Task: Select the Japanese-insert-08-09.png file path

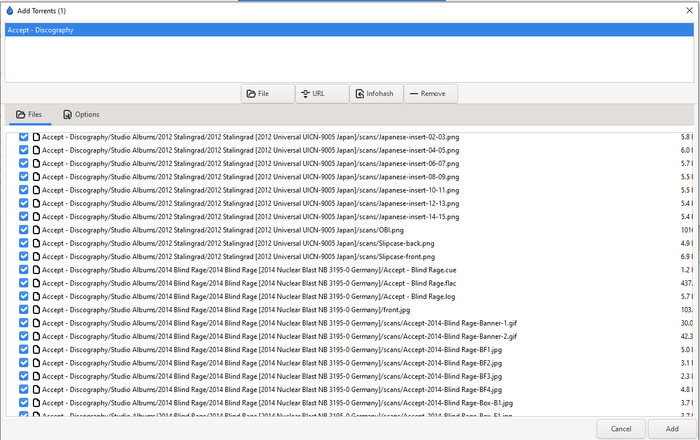Action: pyautogui.click(x=250, y=177)
